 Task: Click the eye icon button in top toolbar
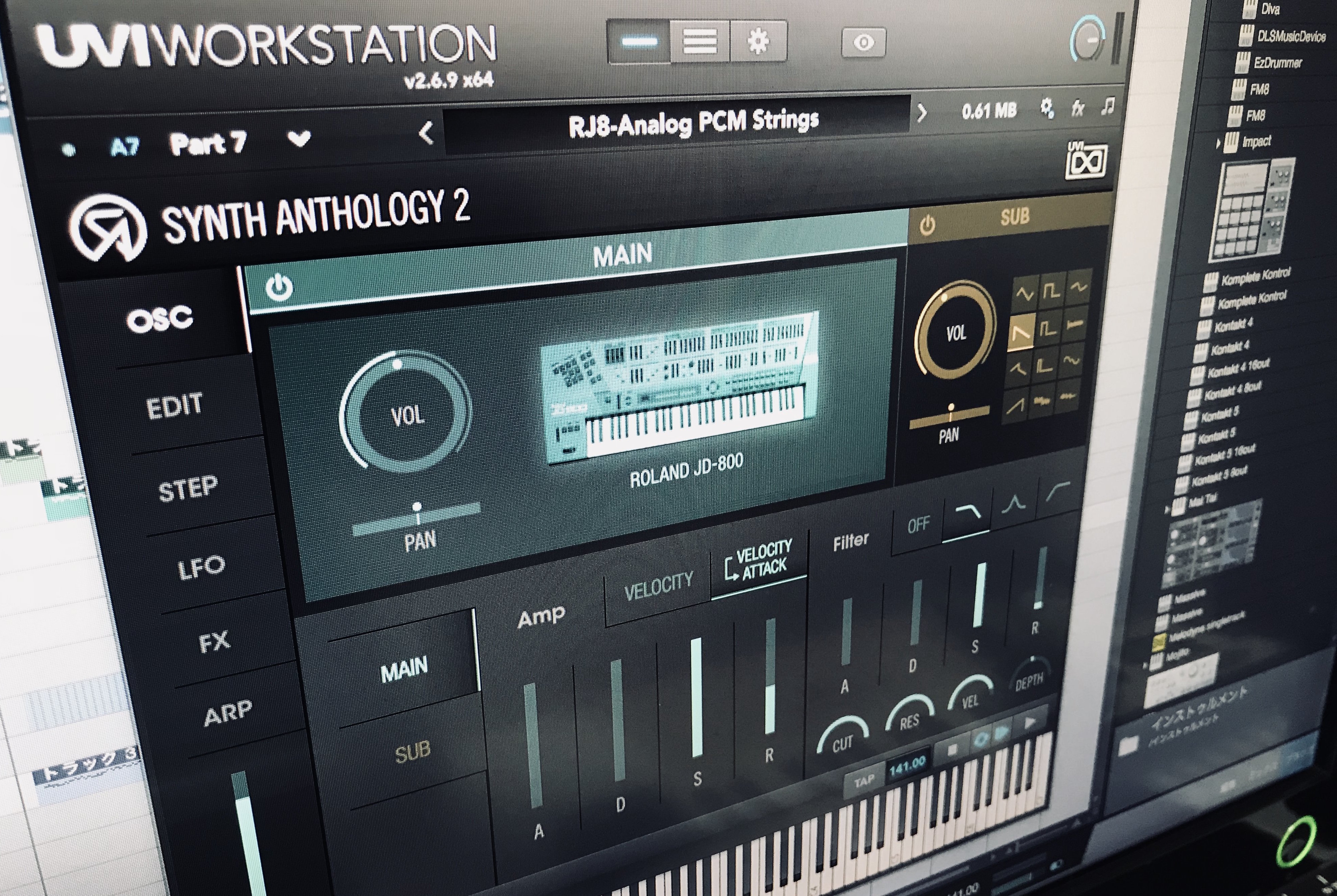coord(863,42)
